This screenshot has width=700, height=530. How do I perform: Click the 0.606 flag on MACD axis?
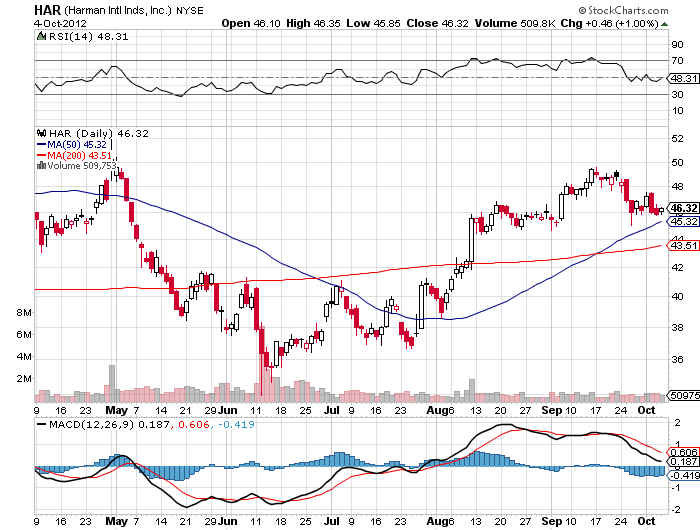tap(683, 452)
